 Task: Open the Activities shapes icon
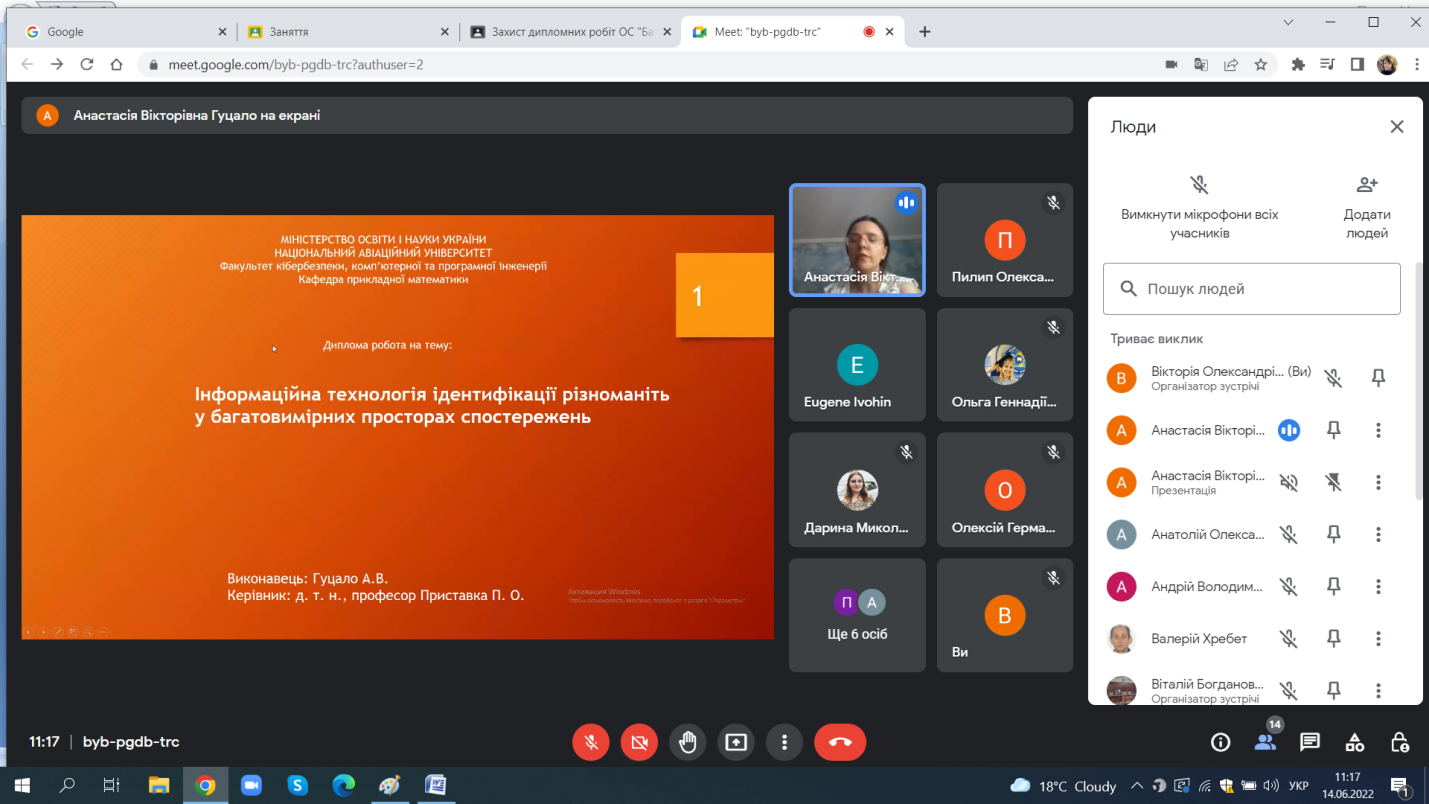[x=1354, y=742]
